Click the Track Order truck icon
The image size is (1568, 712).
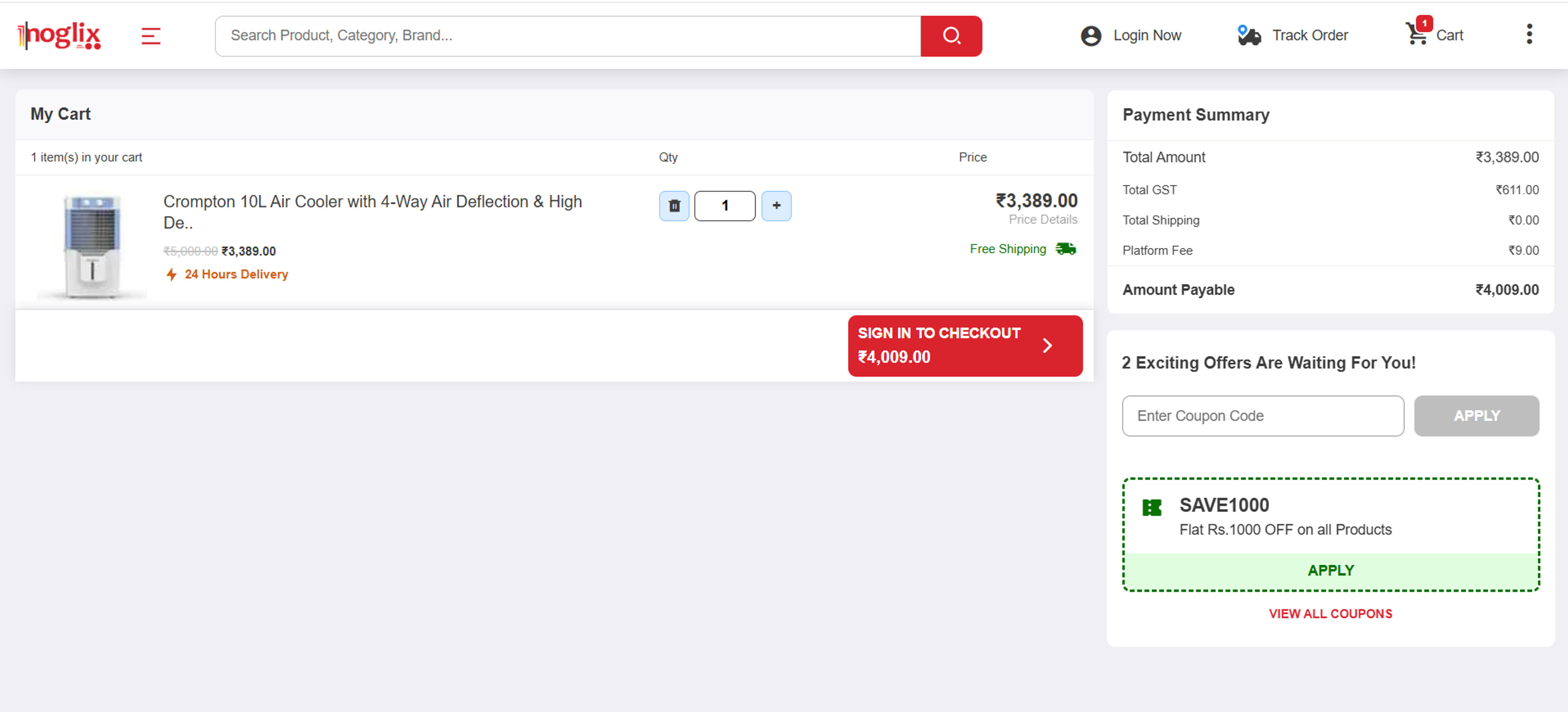click(1248, 36)
